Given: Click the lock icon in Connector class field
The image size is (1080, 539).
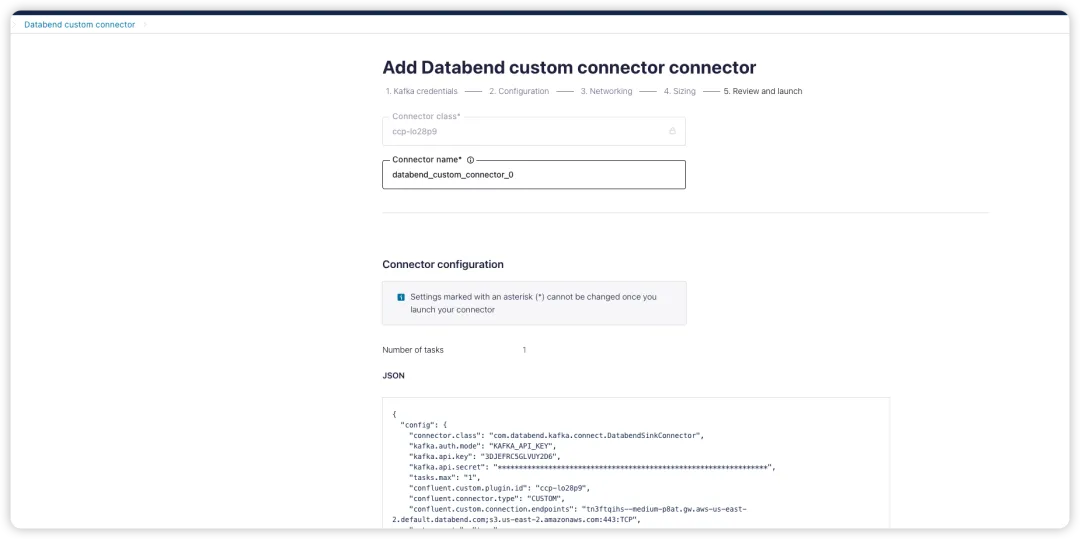Looking at the screenshot, I should click(672, 131).
